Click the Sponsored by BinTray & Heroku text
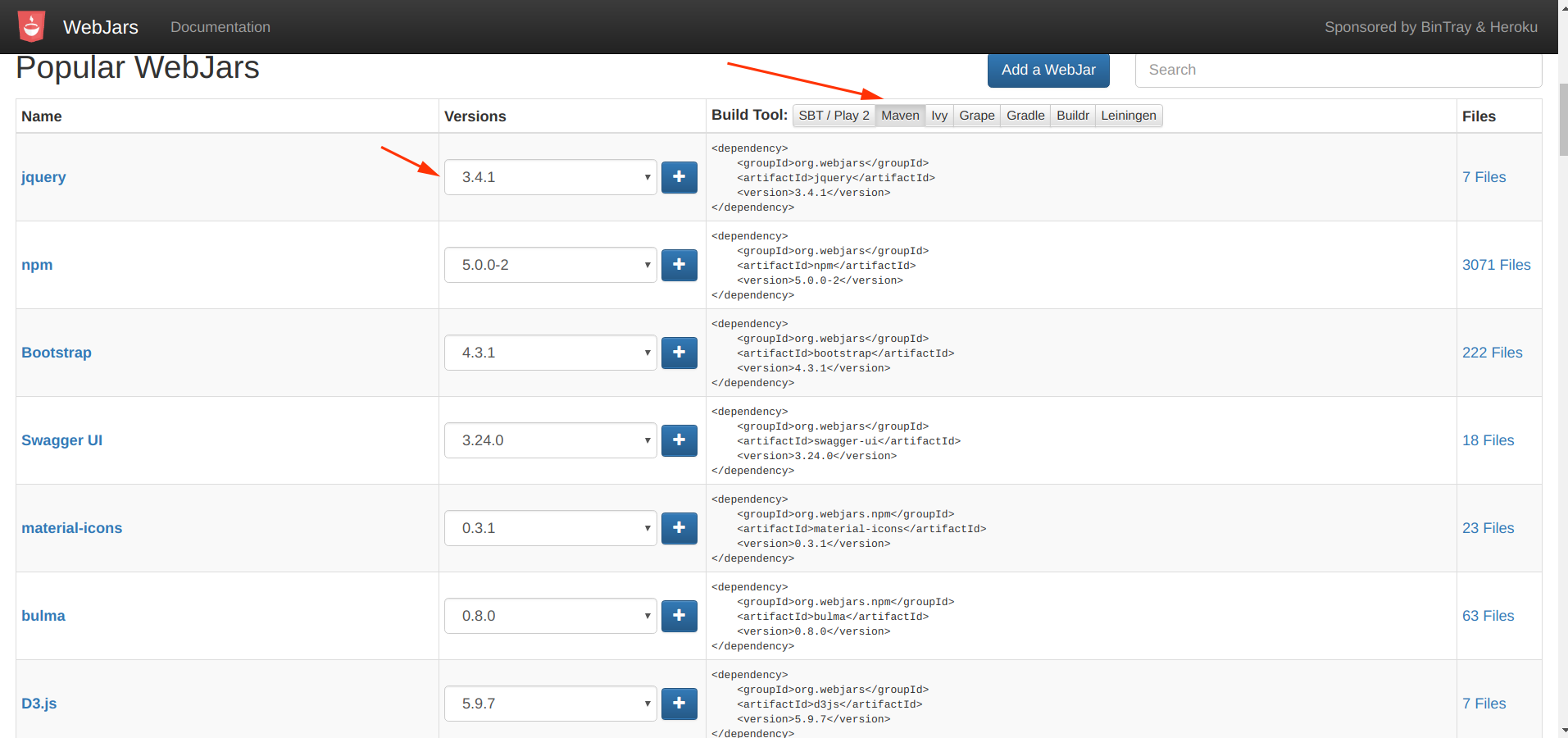The height and width of the screenshot is (738, 1568). click(1430, 27)
